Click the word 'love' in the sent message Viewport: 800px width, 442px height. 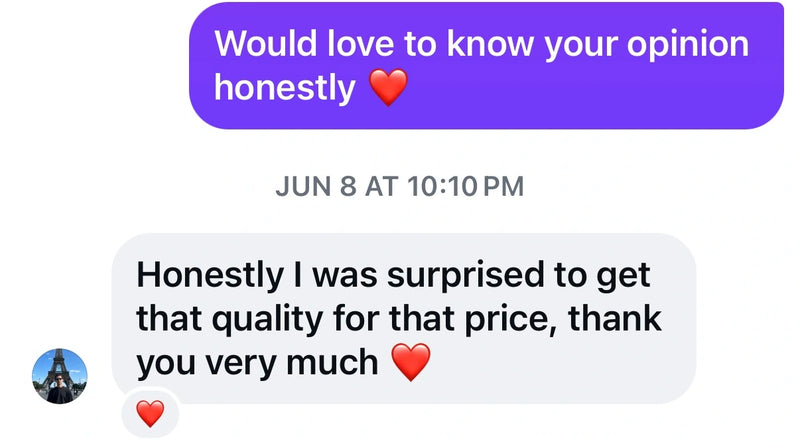click(361, 43)
